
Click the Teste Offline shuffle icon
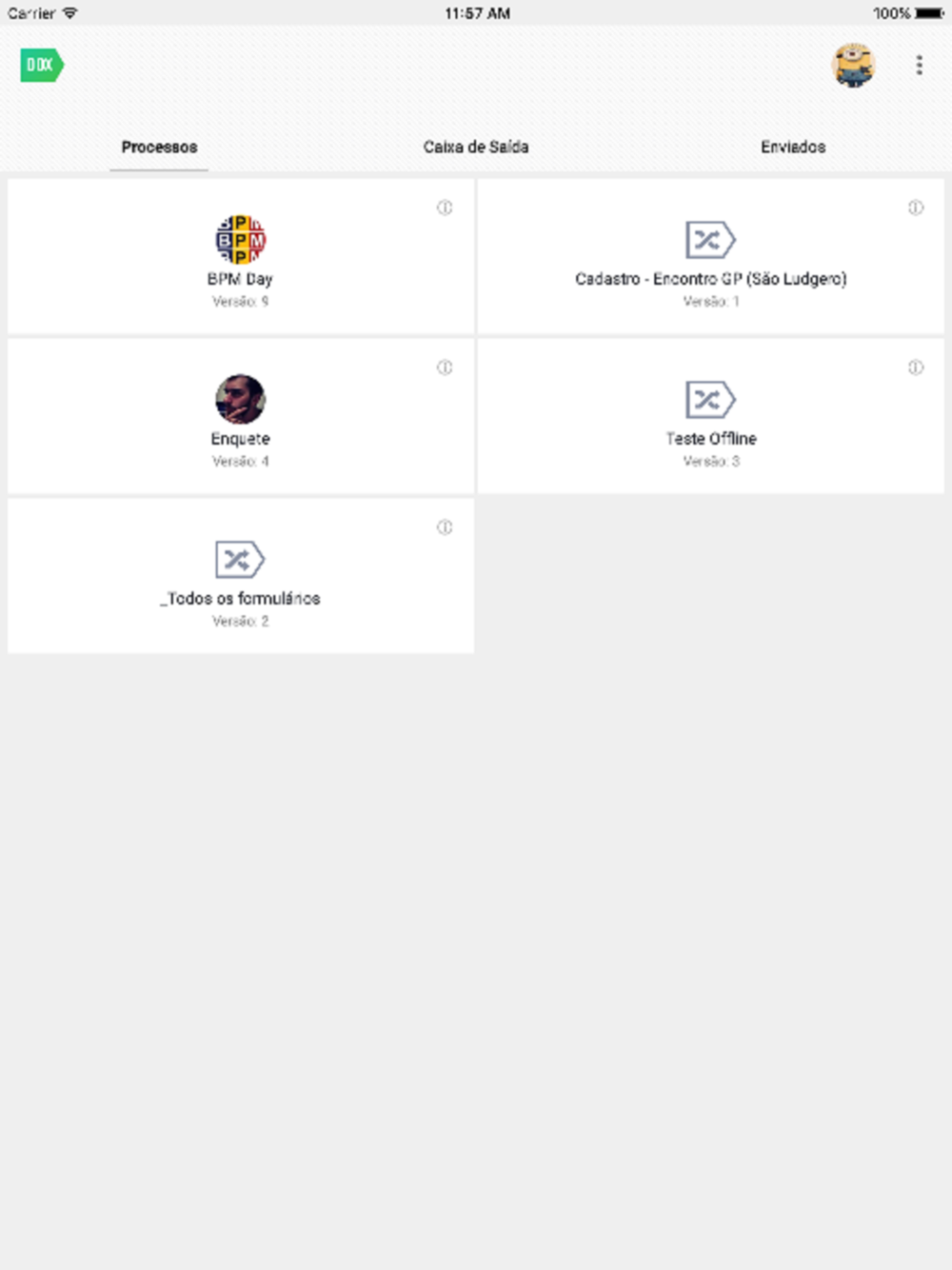(710, 400)
